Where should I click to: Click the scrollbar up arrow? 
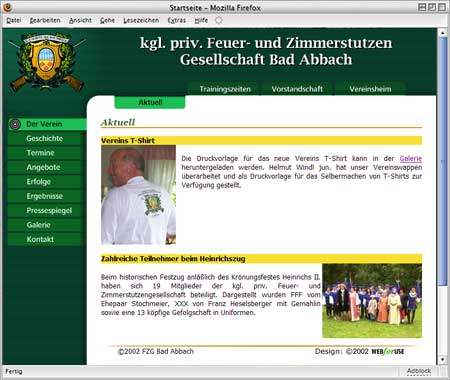(x=442, y=33)
